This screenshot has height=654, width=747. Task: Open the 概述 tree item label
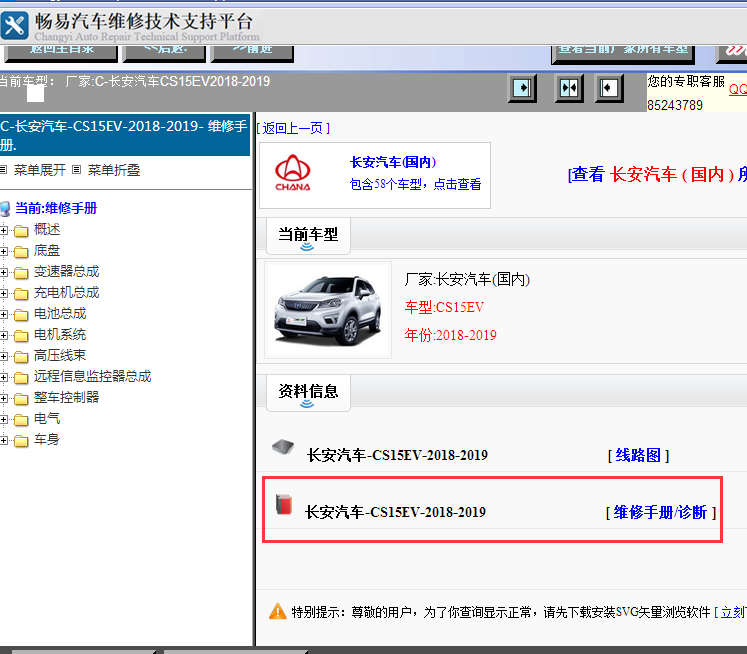click(47, 230)
